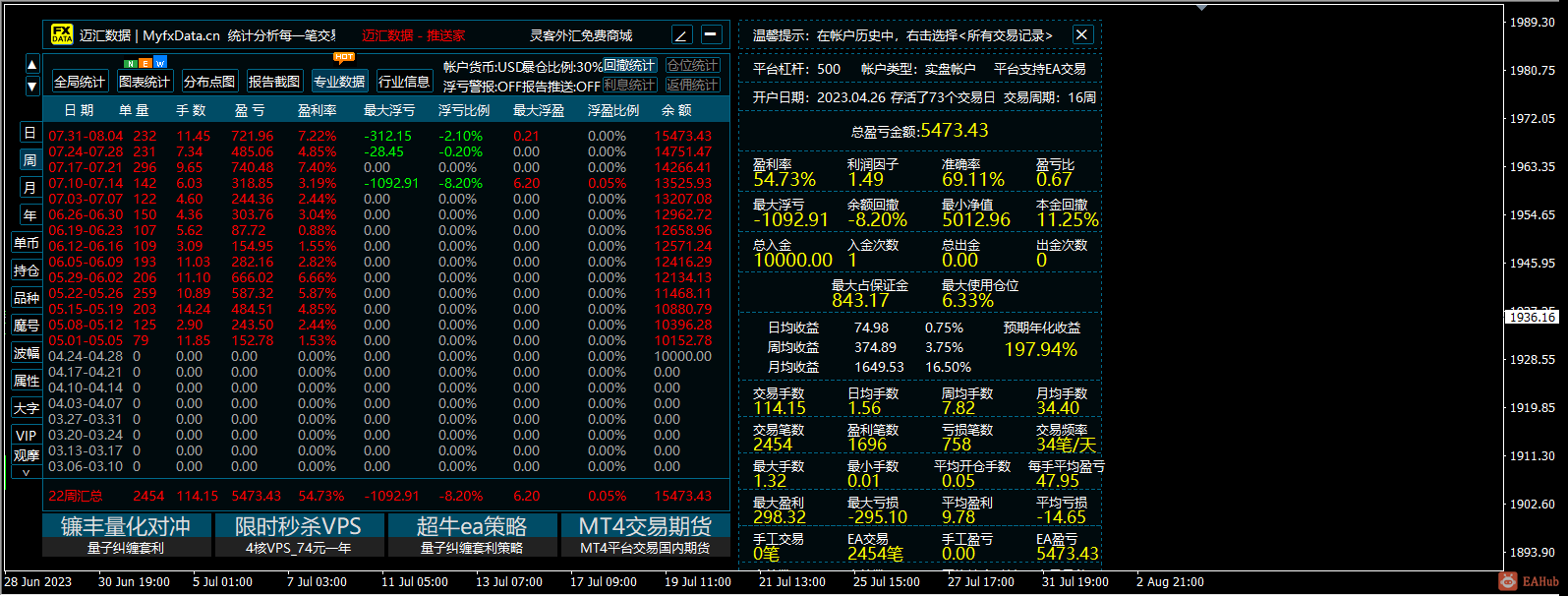
Task: Click the 22周汇总 summary row label
Action: coord(76,496)
